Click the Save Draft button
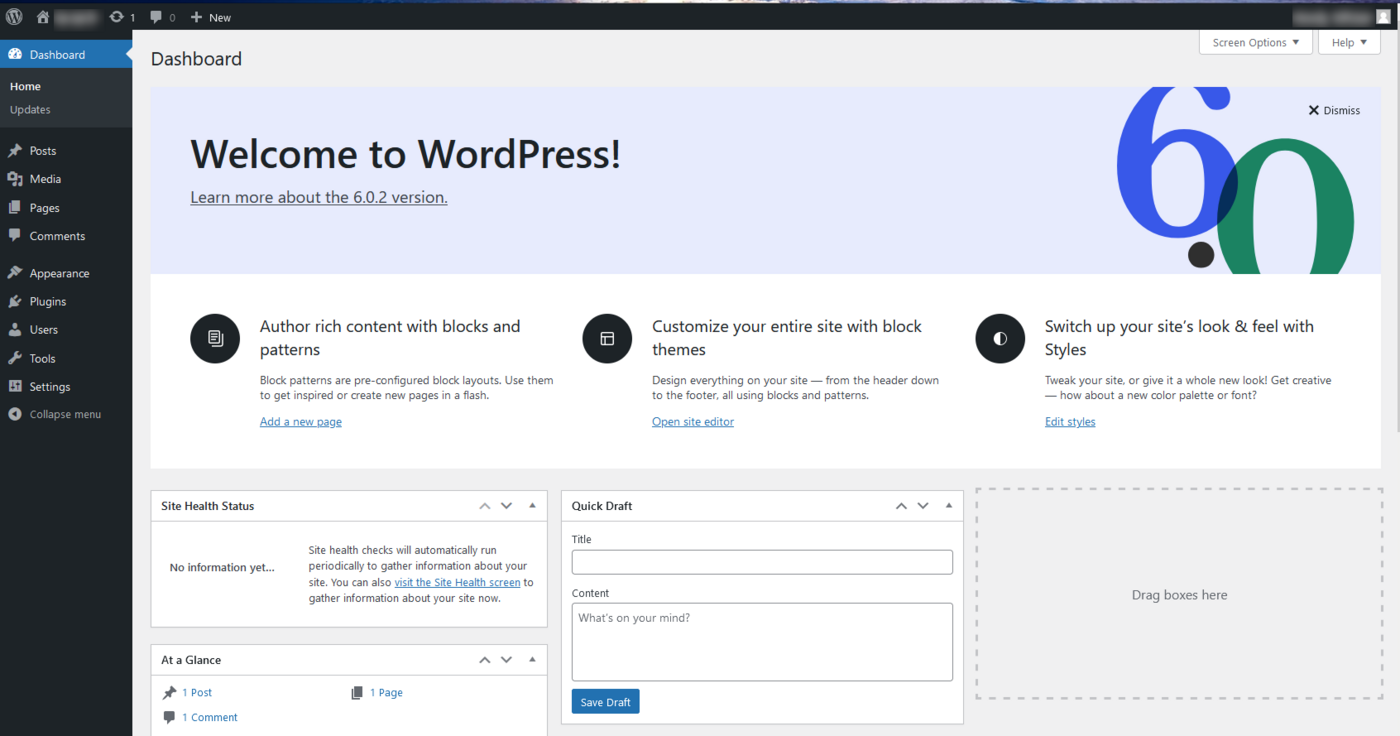 pyautogui.click(x=605, y=702)
